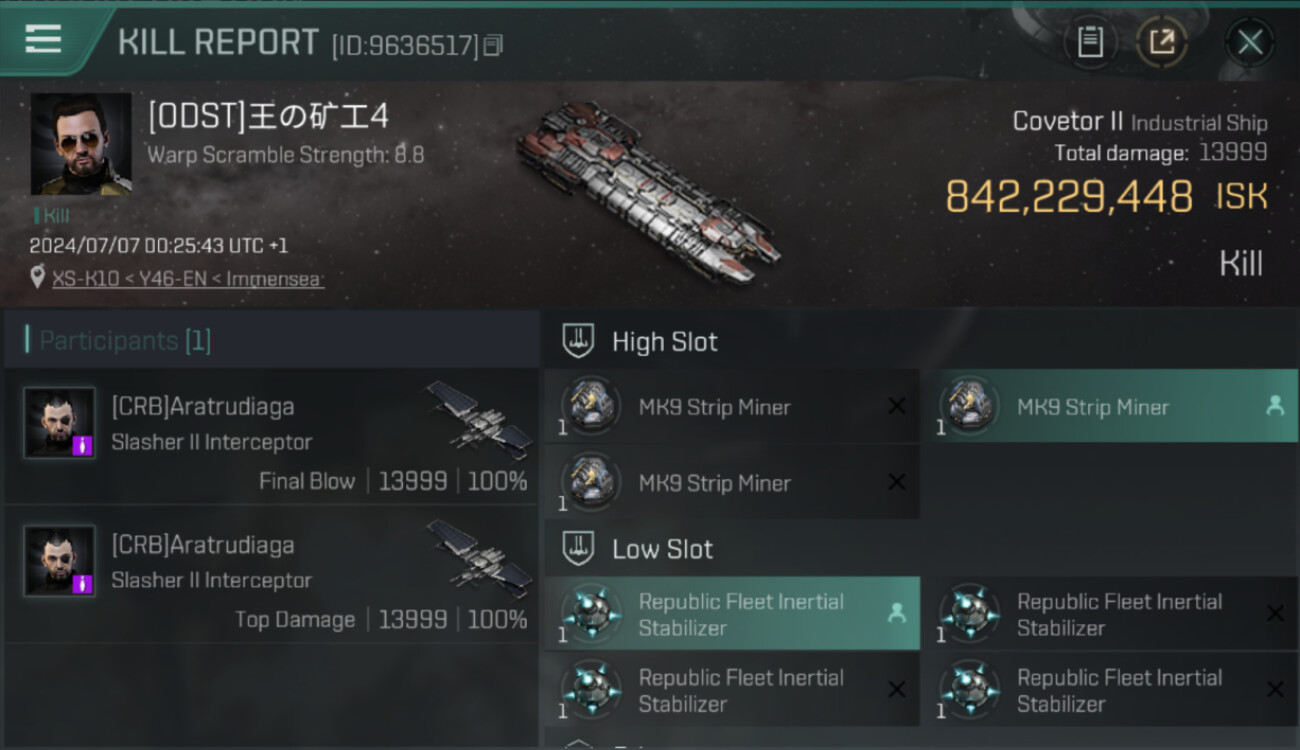Share the kill report
Screen dimensions: 1300x750
coord(1162,42)
